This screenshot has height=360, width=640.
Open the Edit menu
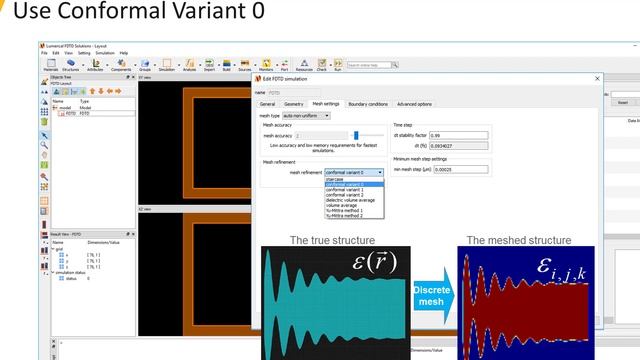click(x=56, y=53)
